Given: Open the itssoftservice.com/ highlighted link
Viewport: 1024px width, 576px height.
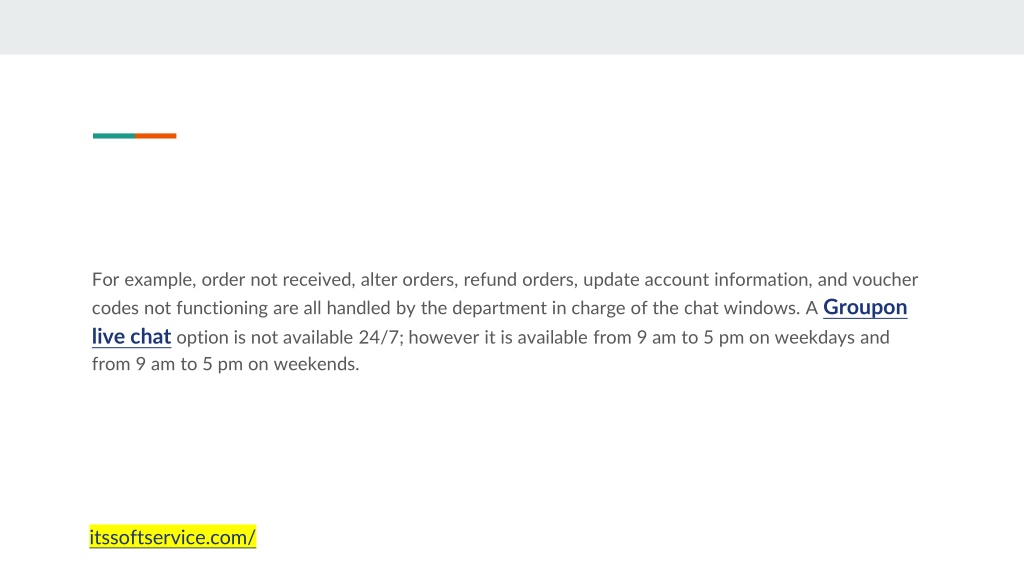Looking at the screenshot, I should pos(172,537).
